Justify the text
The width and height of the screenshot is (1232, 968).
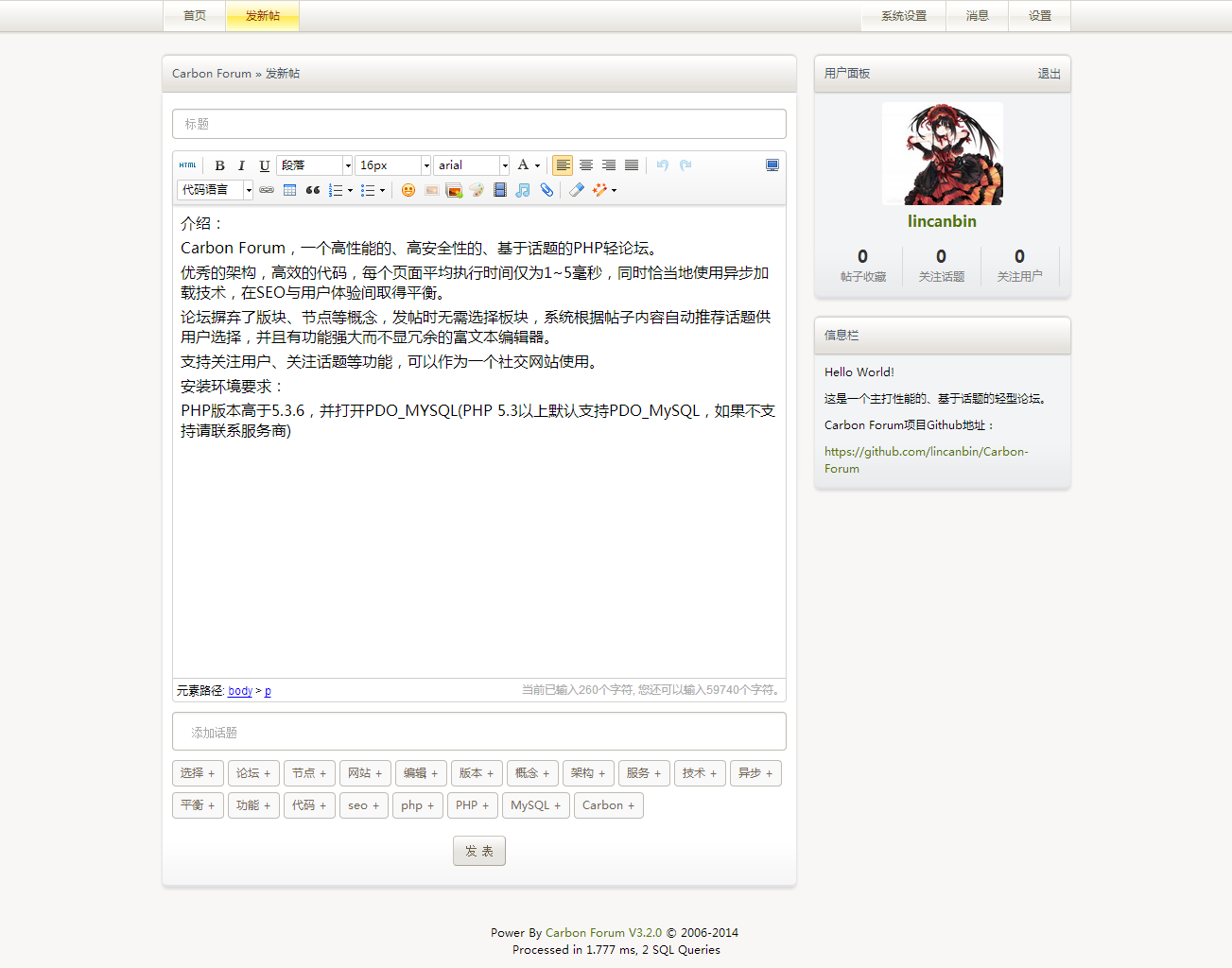(x=632, y=165)
